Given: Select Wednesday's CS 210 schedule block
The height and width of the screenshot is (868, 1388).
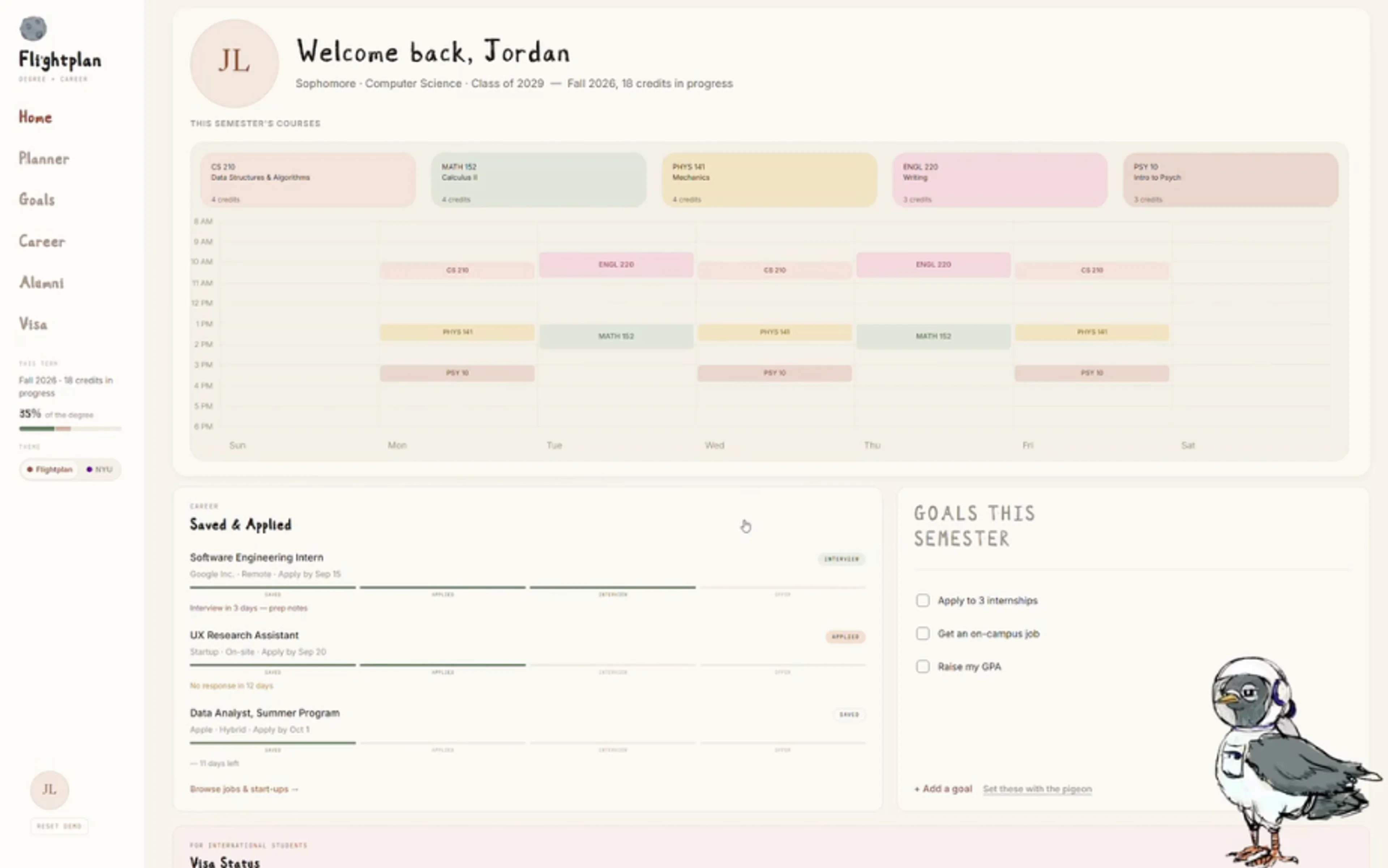Looking at the screenshot, I should pos(775,270).
